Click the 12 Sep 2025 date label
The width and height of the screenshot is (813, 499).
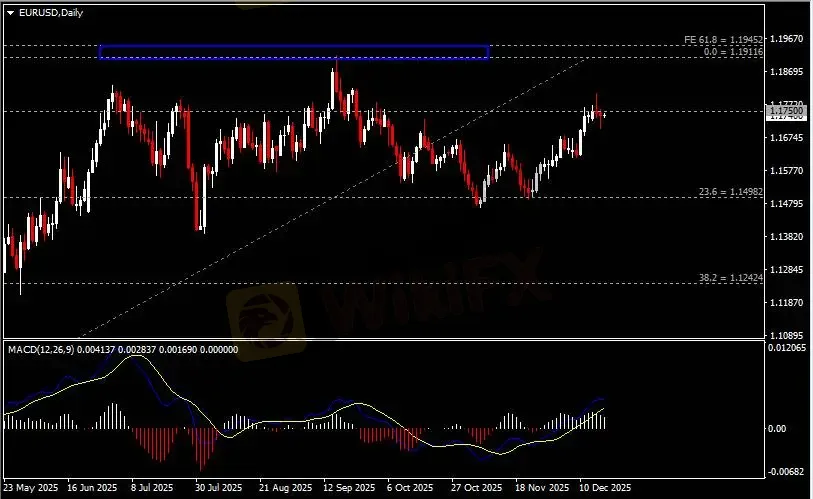click(349, 488)
